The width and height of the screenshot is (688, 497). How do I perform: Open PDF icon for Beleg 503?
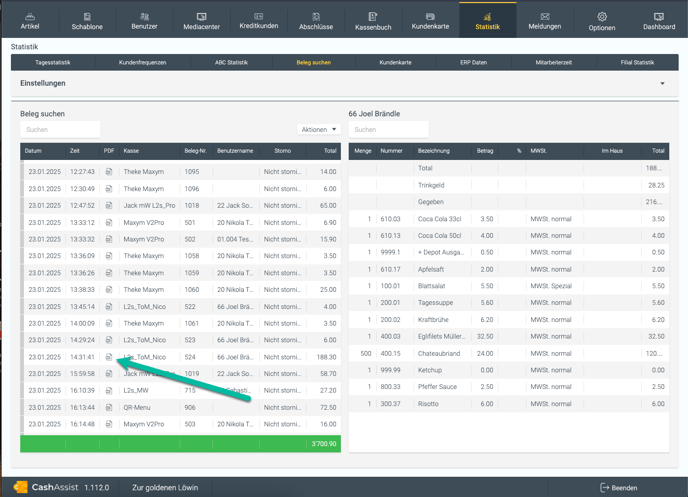[109, 424]
